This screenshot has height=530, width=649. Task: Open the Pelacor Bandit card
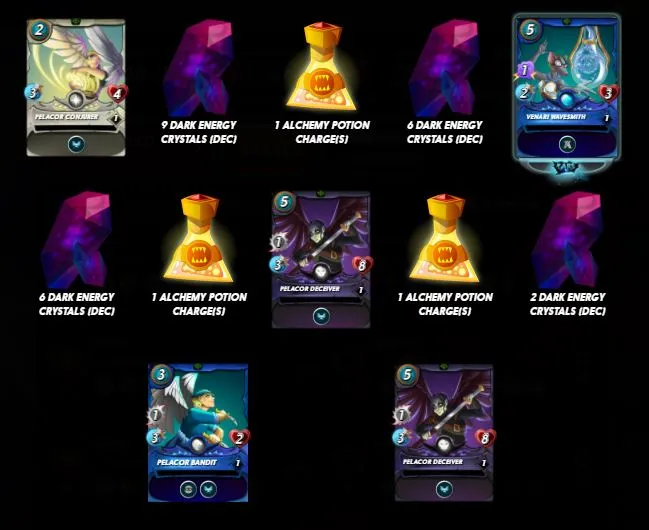198,433
